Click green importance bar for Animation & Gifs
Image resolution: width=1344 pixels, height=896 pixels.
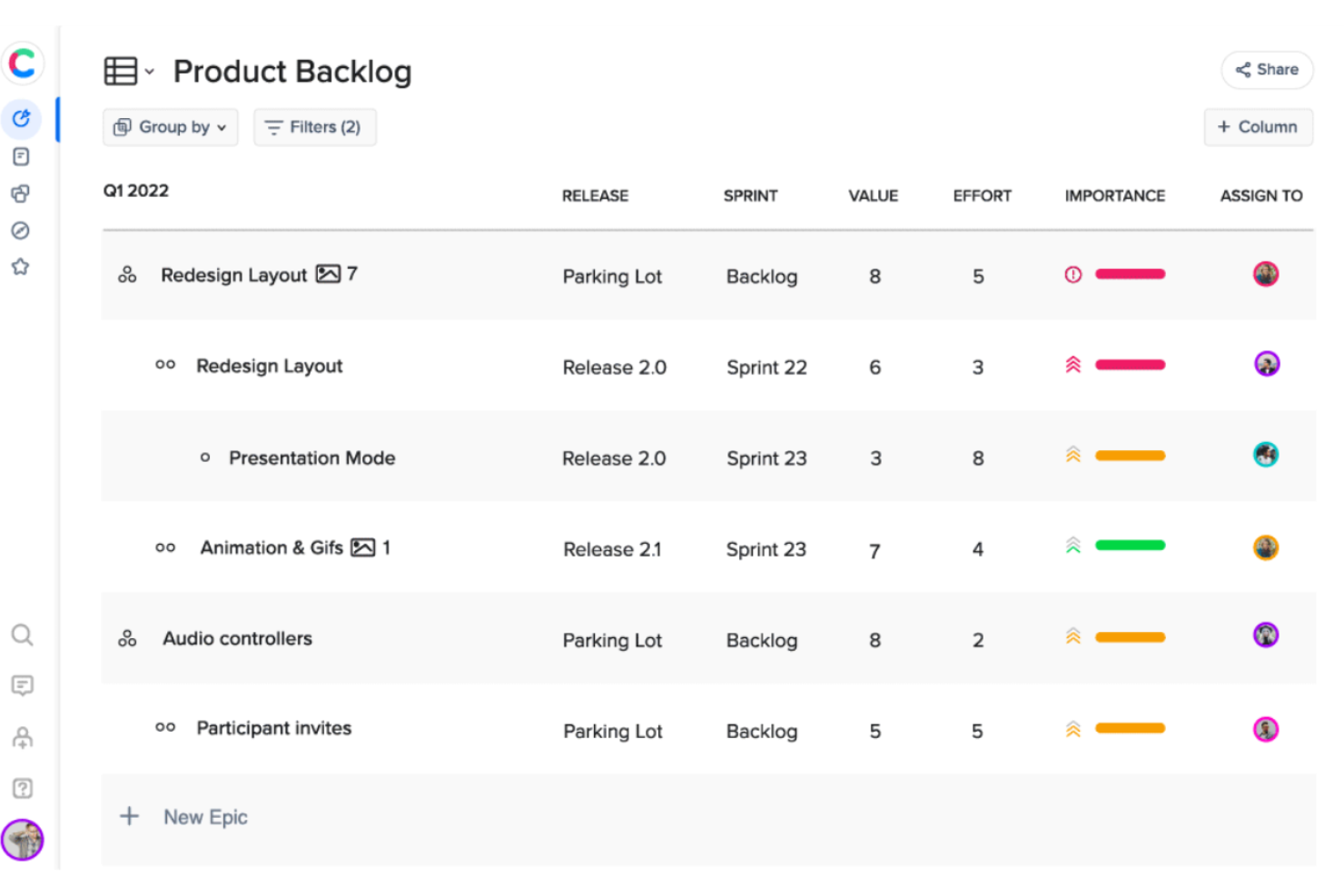point(1130,546)
